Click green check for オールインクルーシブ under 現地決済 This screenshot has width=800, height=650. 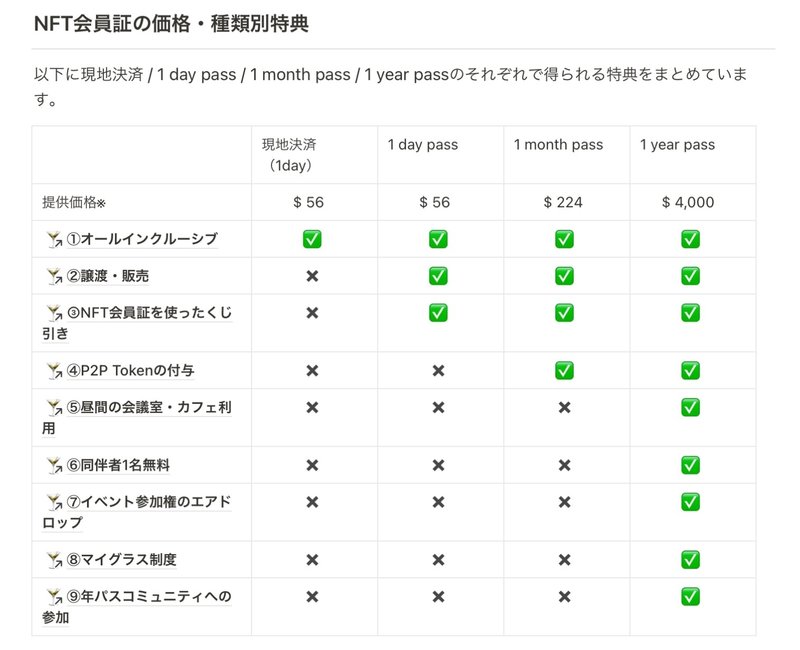pos(312,239)
